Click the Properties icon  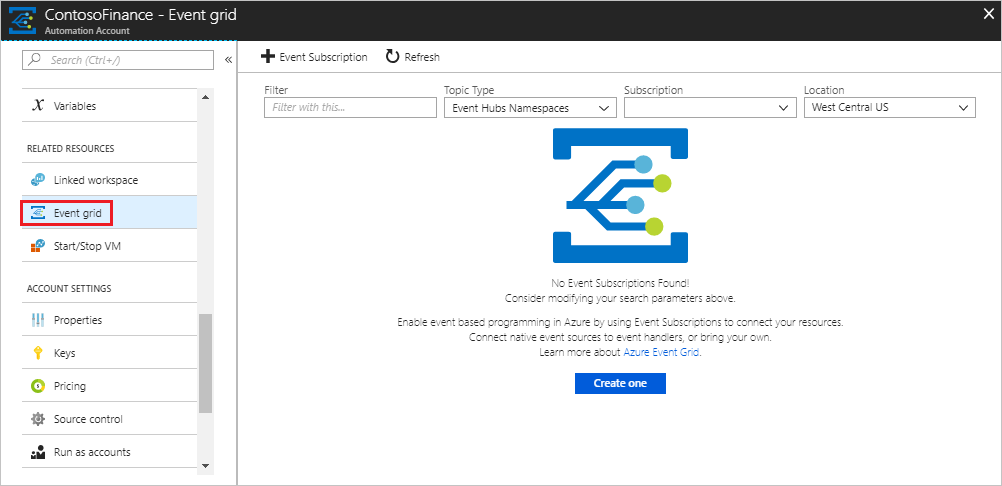38,320
